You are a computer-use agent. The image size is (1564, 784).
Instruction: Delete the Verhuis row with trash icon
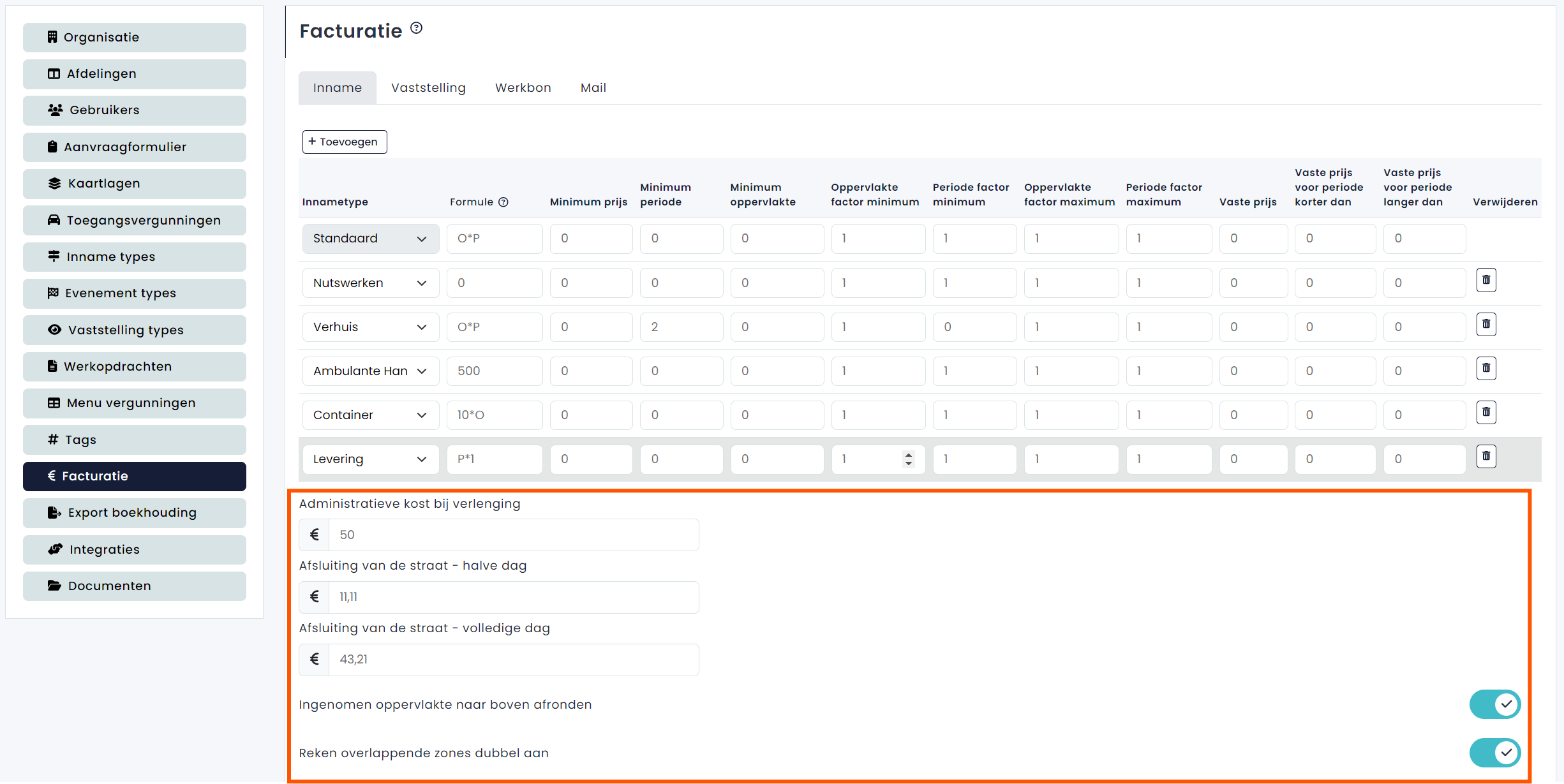[1486, 325]
